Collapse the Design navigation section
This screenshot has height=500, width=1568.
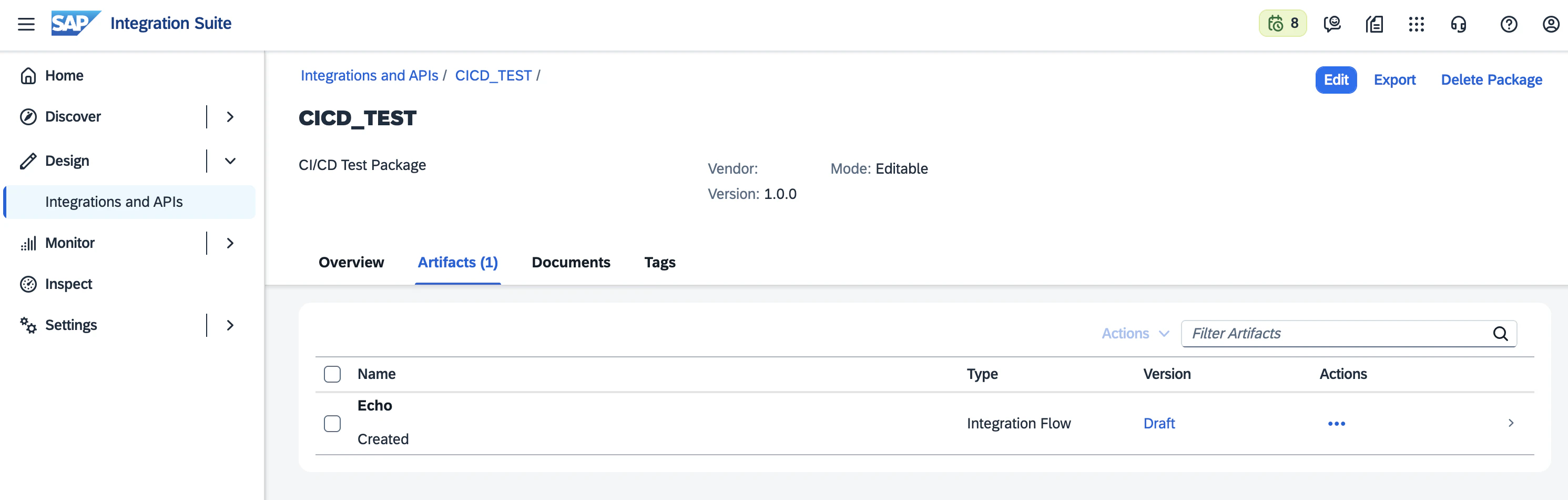(x=230, y=161)
